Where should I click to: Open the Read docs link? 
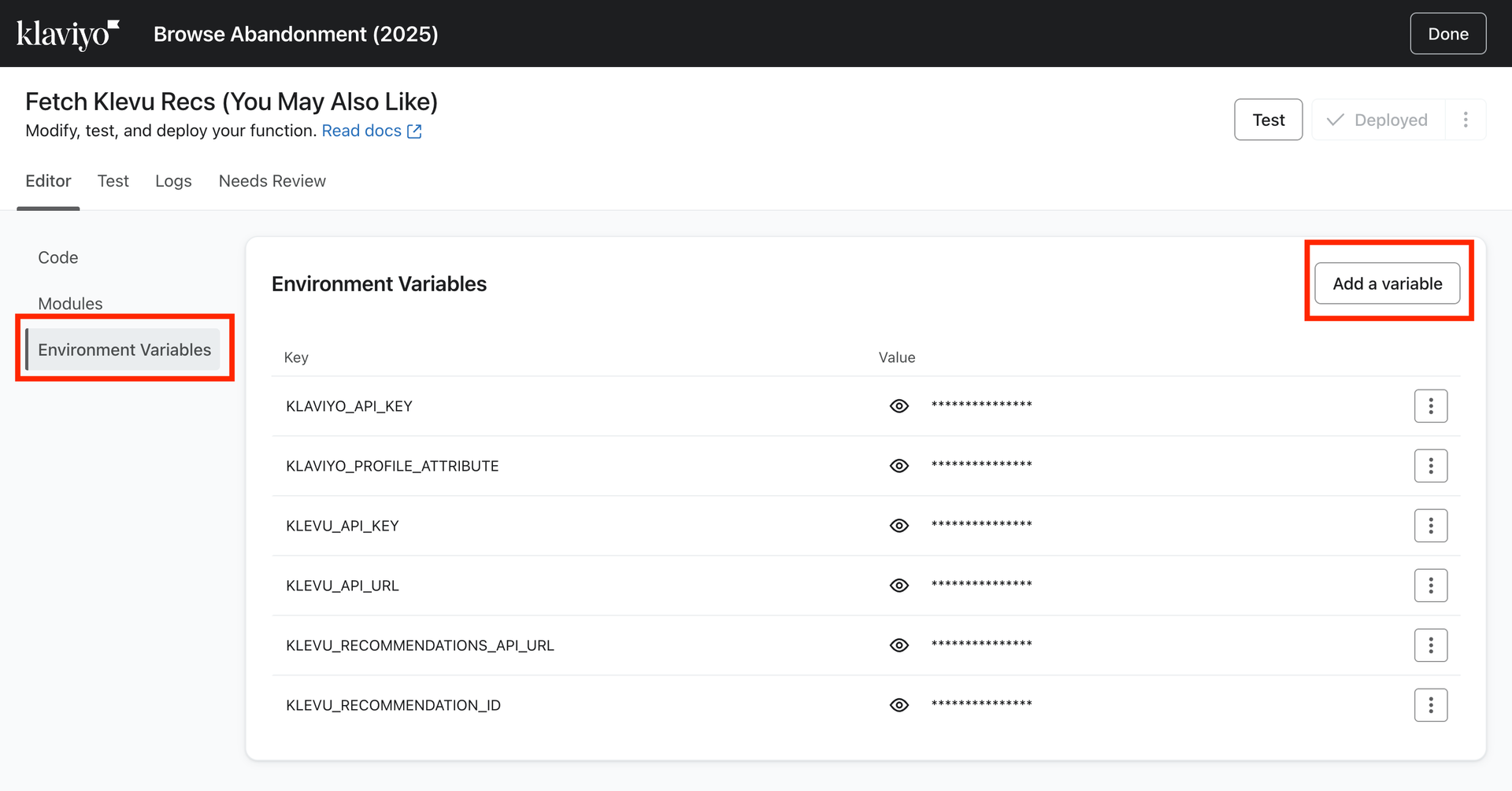click(x=371, y=131)
